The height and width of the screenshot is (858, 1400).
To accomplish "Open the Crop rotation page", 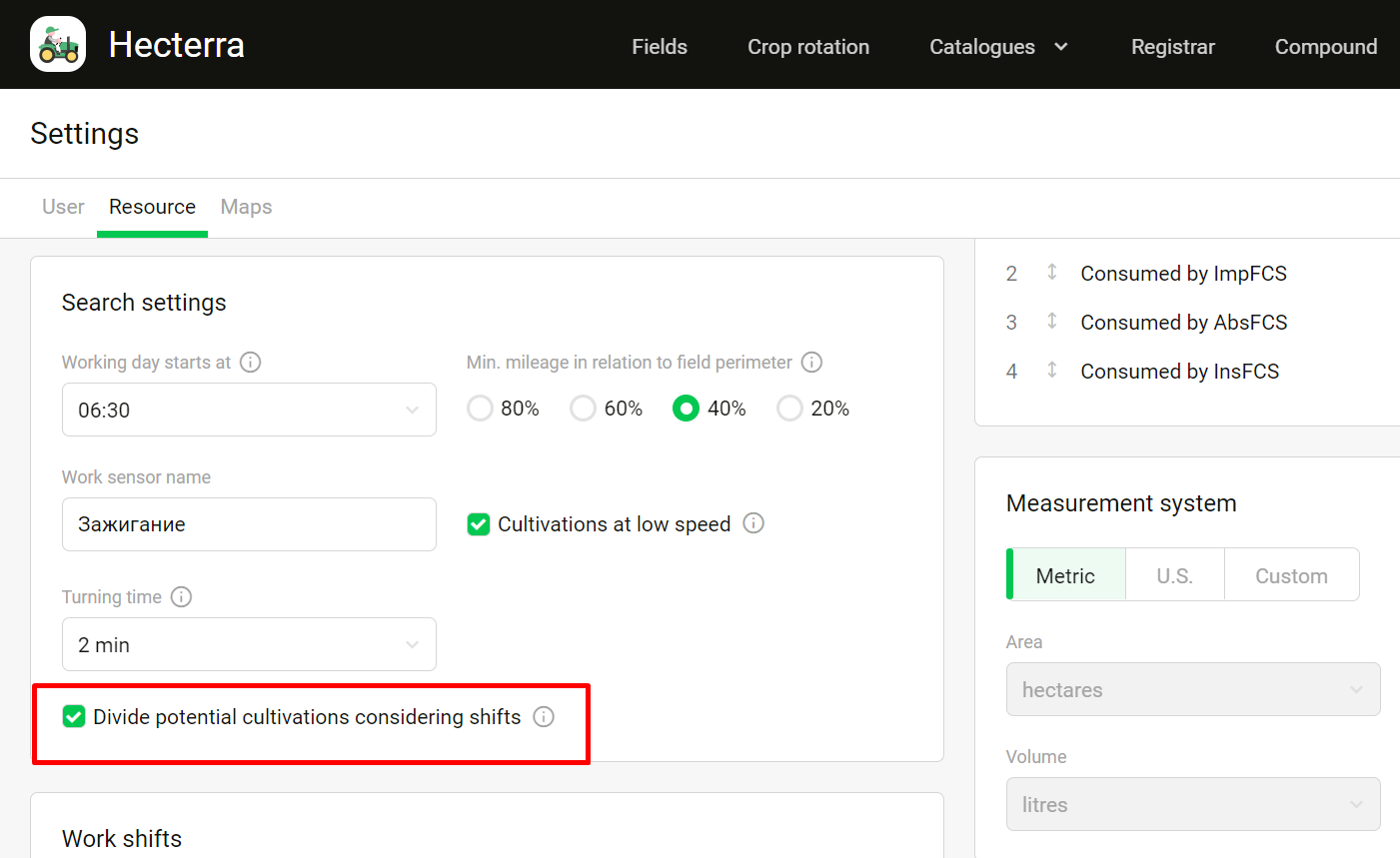I will click(x=807, y=47).
